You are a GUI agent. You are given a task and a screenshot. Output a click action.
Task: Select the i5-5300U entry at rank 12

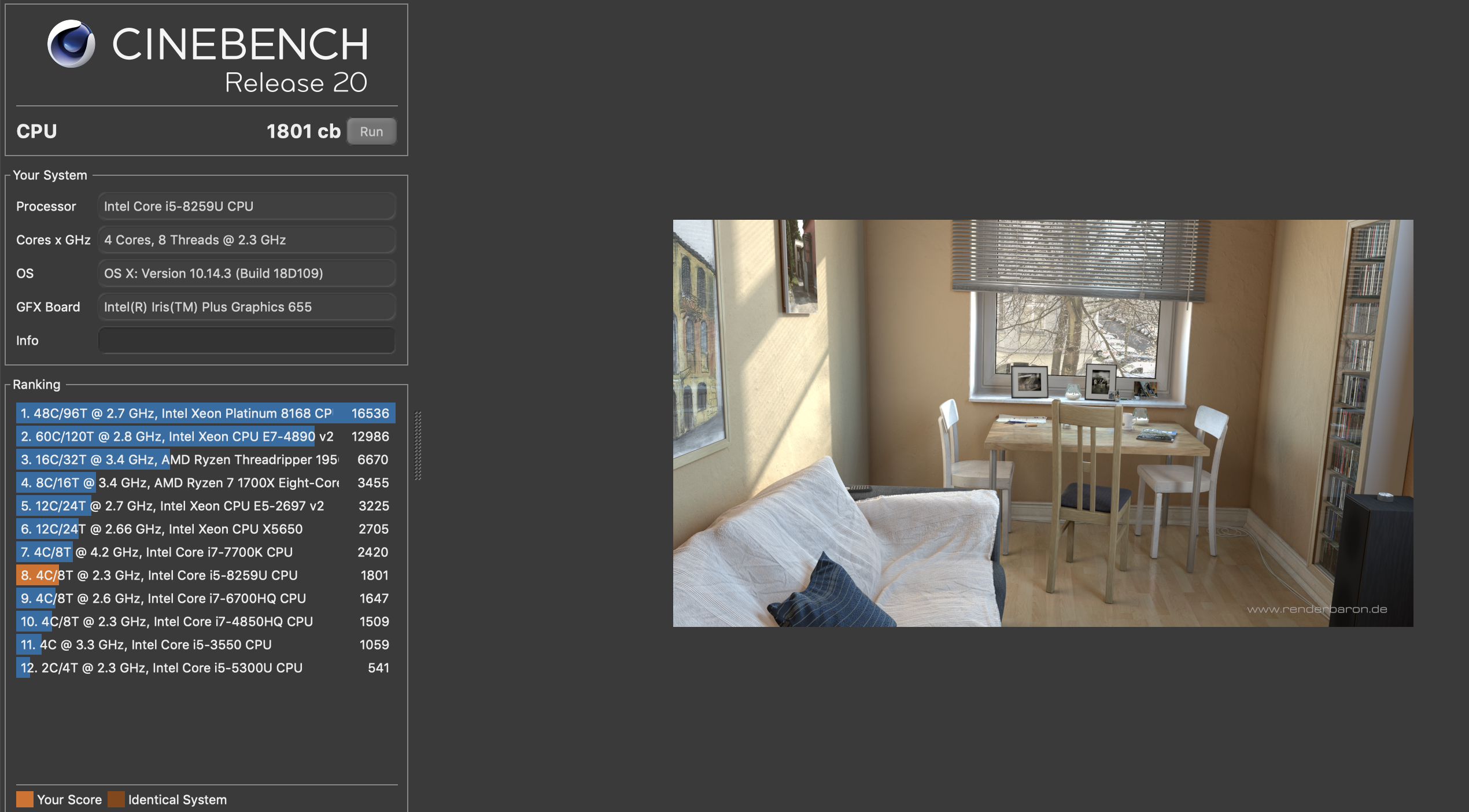pyautogui.click(x=202, y=667)
